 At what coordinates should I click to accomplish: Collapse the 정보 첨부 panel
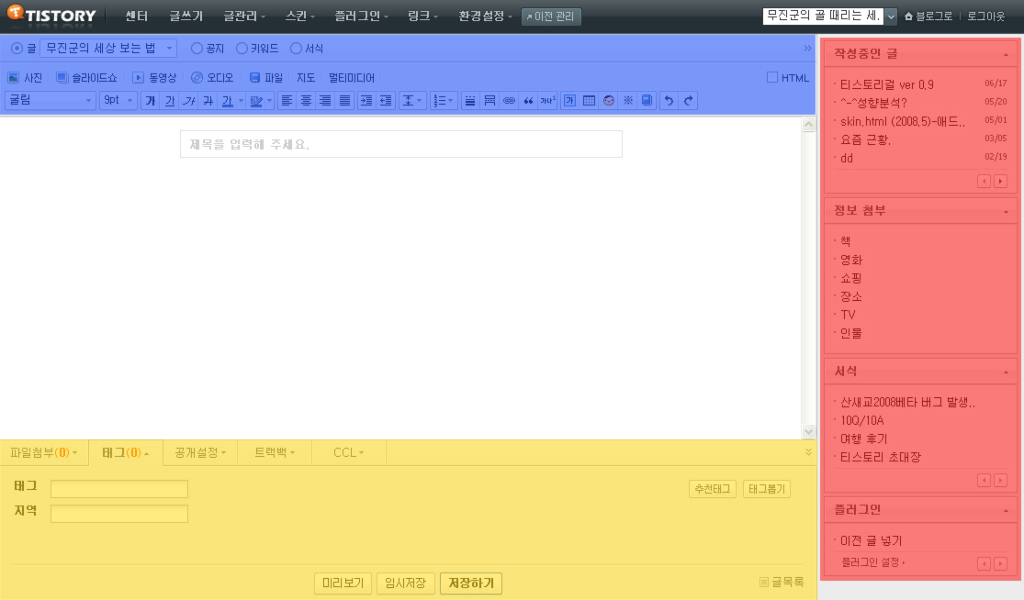click(1006, 212)
